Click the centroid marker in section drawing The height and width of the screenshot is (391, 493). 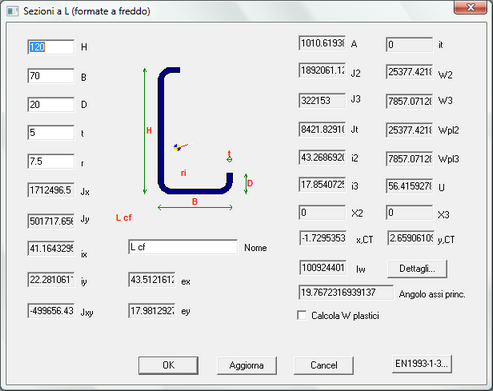click(x=177, y=147)
